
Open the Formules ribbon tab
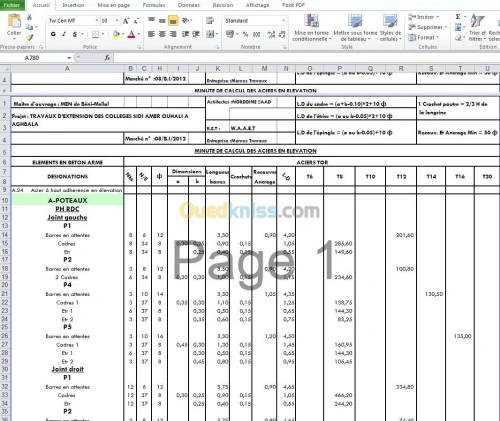(154, 5)
